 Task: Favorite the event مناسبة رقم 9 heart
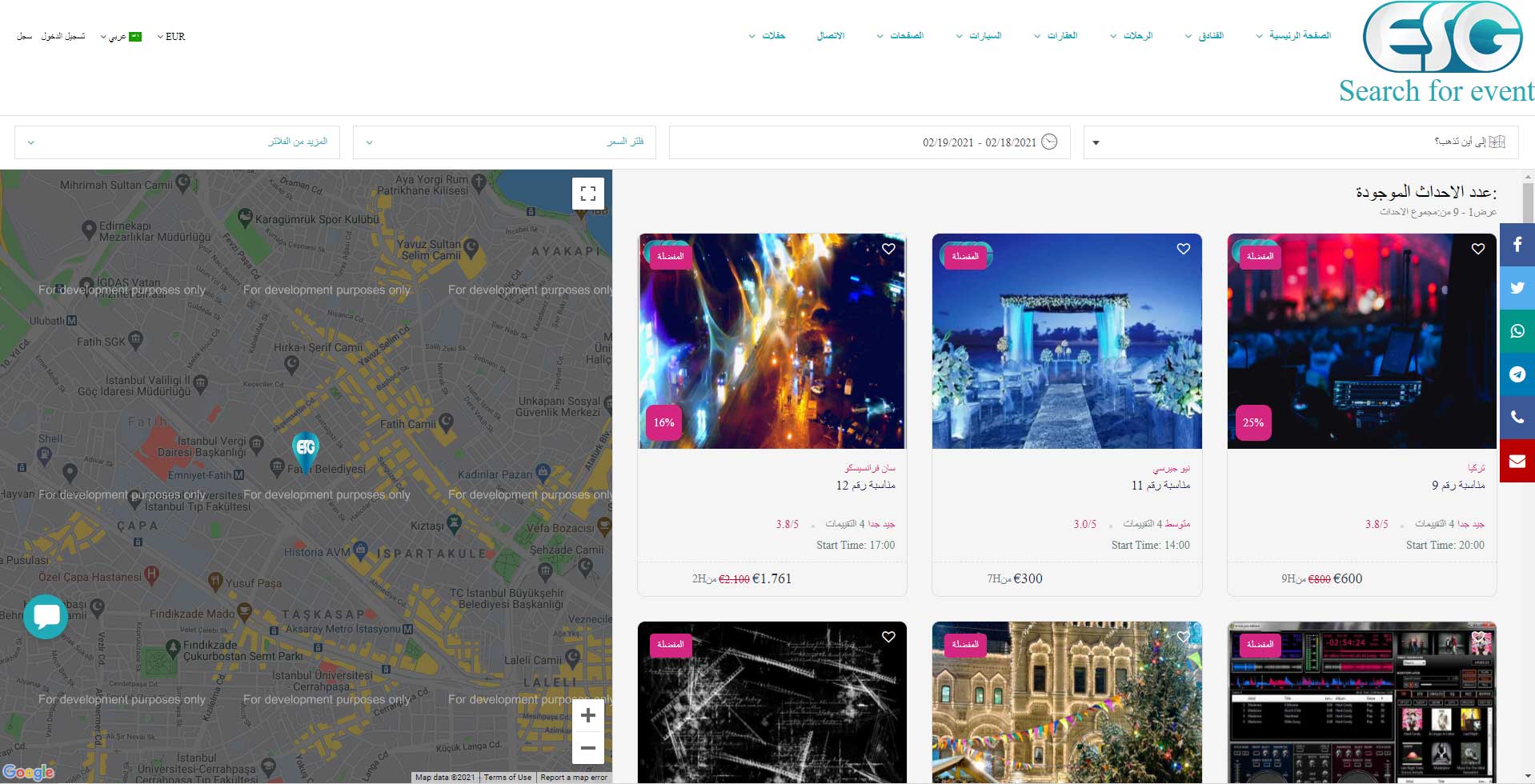point(1477,249)
